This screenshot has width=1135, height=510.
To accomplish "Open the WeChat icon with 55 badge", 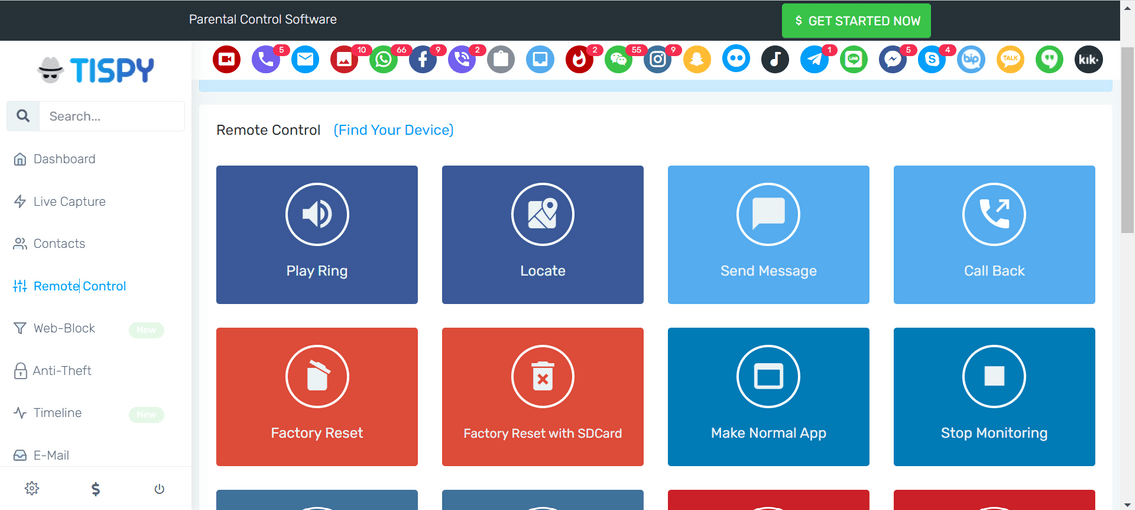I will (618, 59).
